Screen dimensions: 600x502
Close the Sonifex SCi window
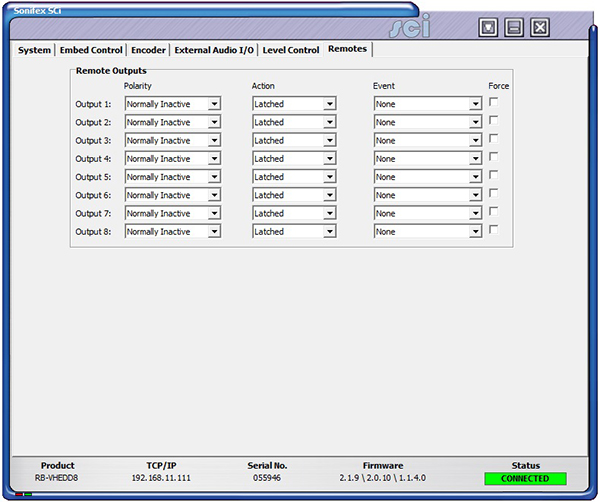(x=540, y=27)
